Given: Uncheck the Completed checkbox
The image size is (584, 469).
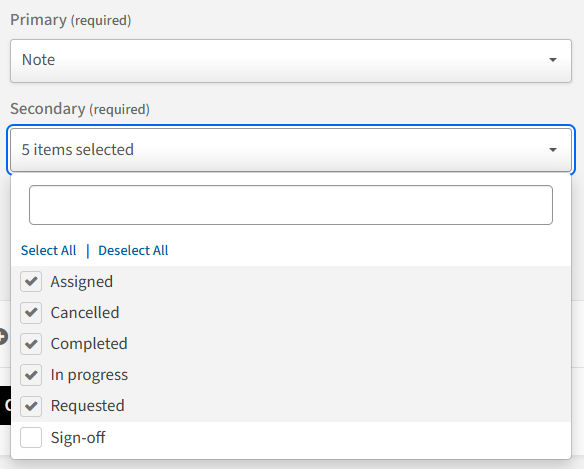Looking at the screenshot, I should [31, 343].
